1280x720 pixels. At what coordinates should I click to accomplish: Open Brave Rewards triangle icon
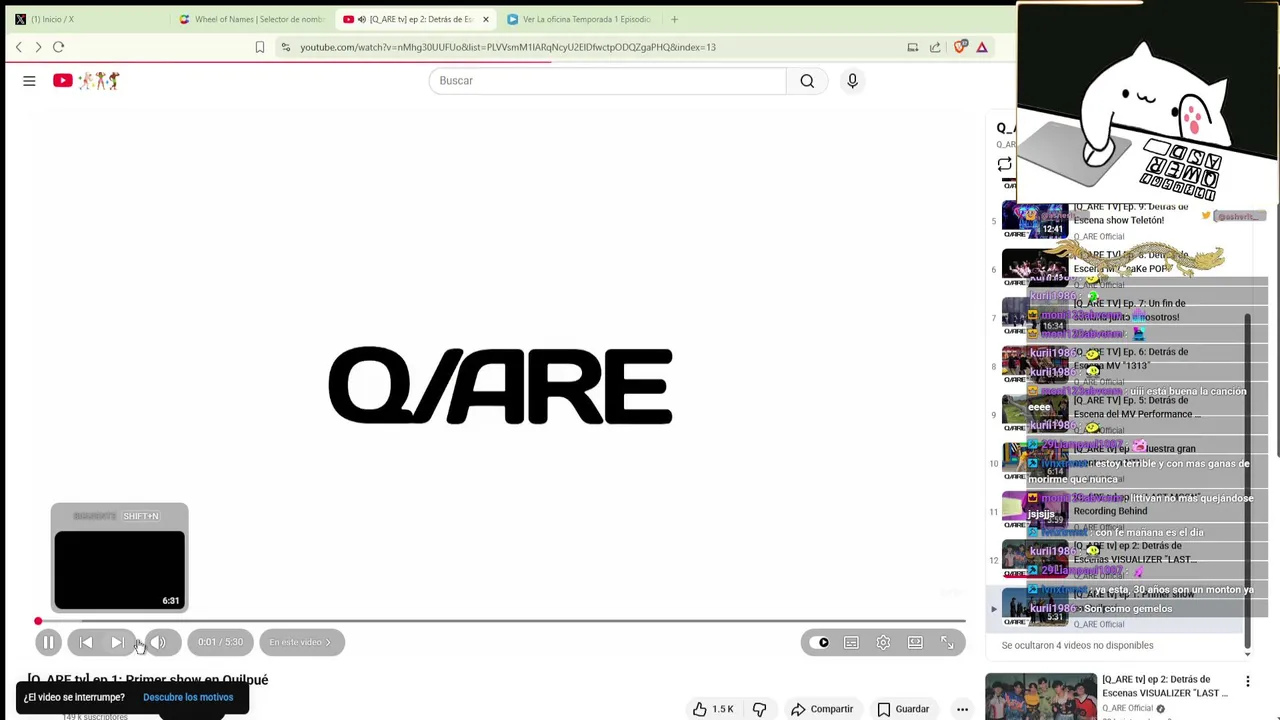tap(982, 47)
